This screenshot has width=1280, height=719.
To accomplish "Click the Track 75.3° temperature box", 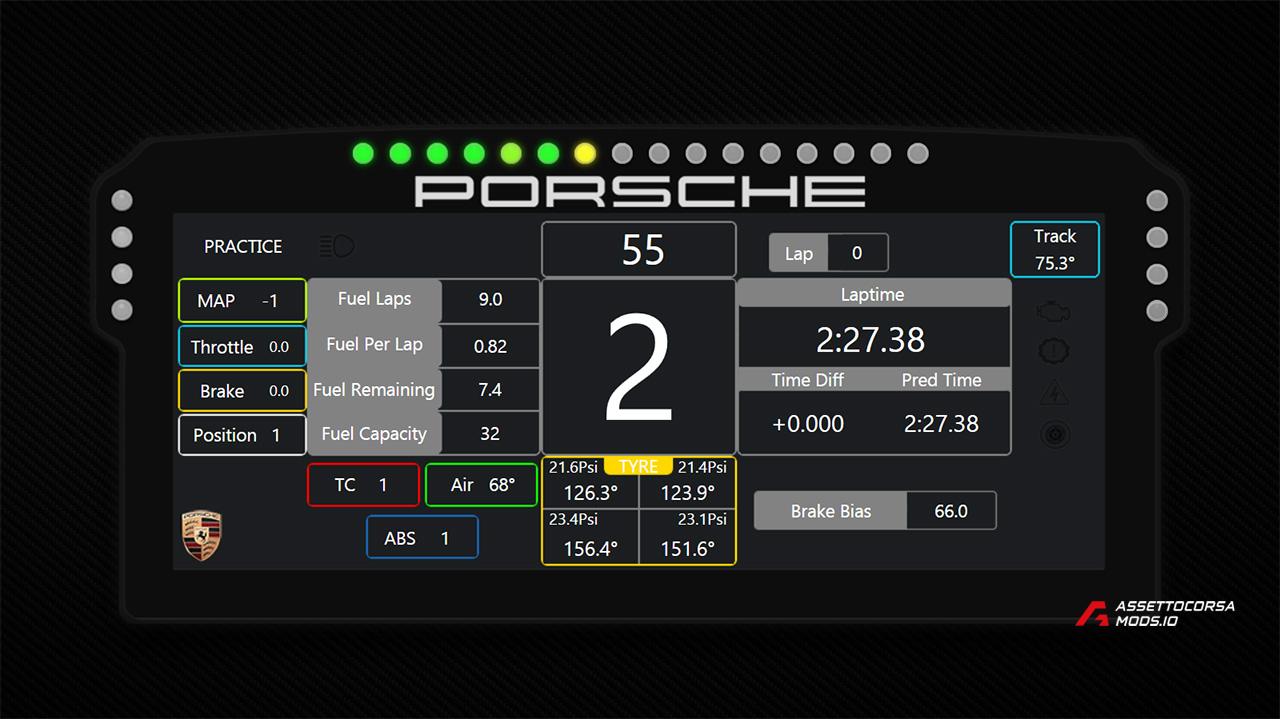I will coord(1055,249).
